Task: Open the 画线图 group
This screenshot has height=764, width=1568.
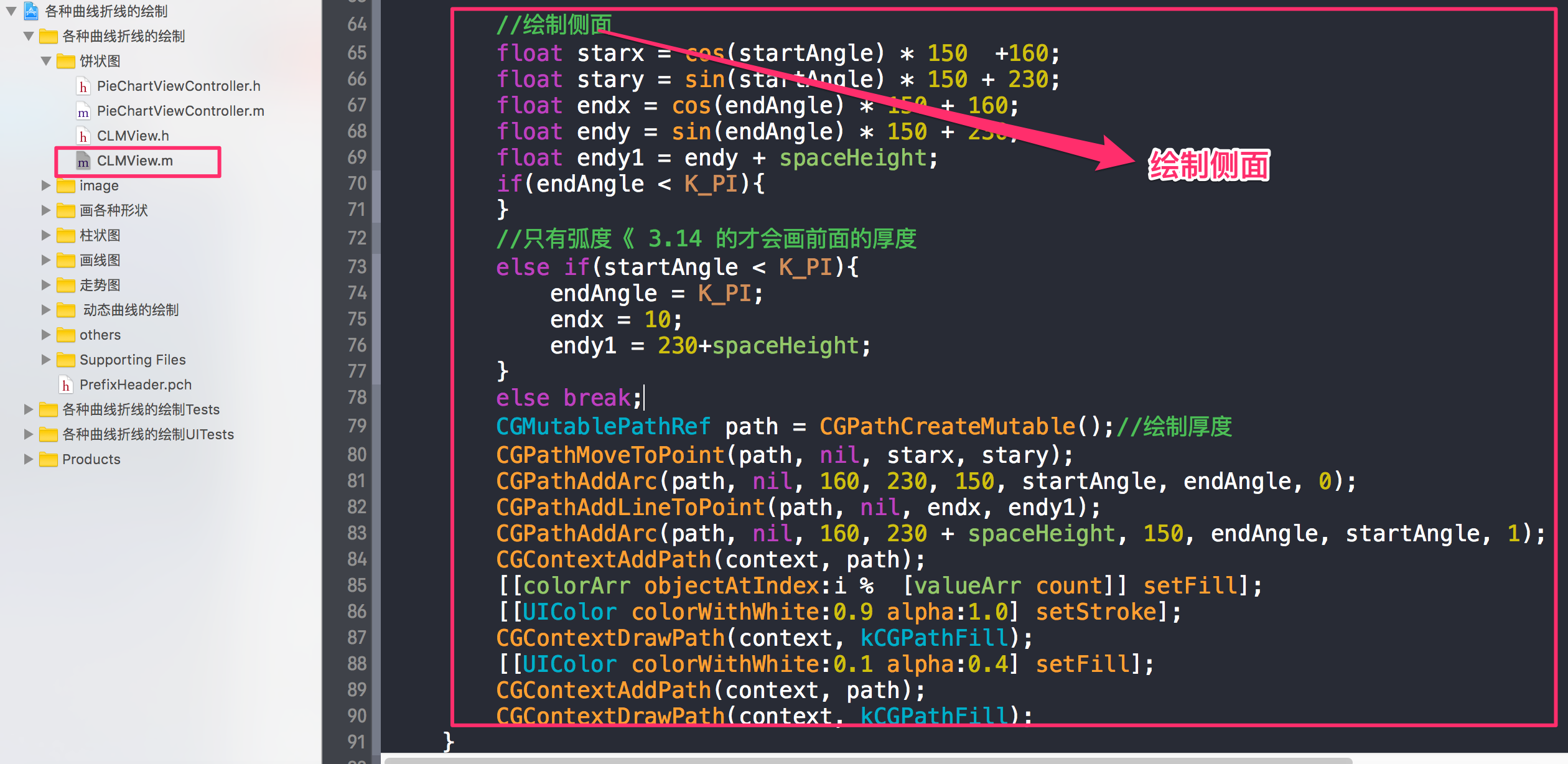Action: pyautogui.click(x=46, y=260)
